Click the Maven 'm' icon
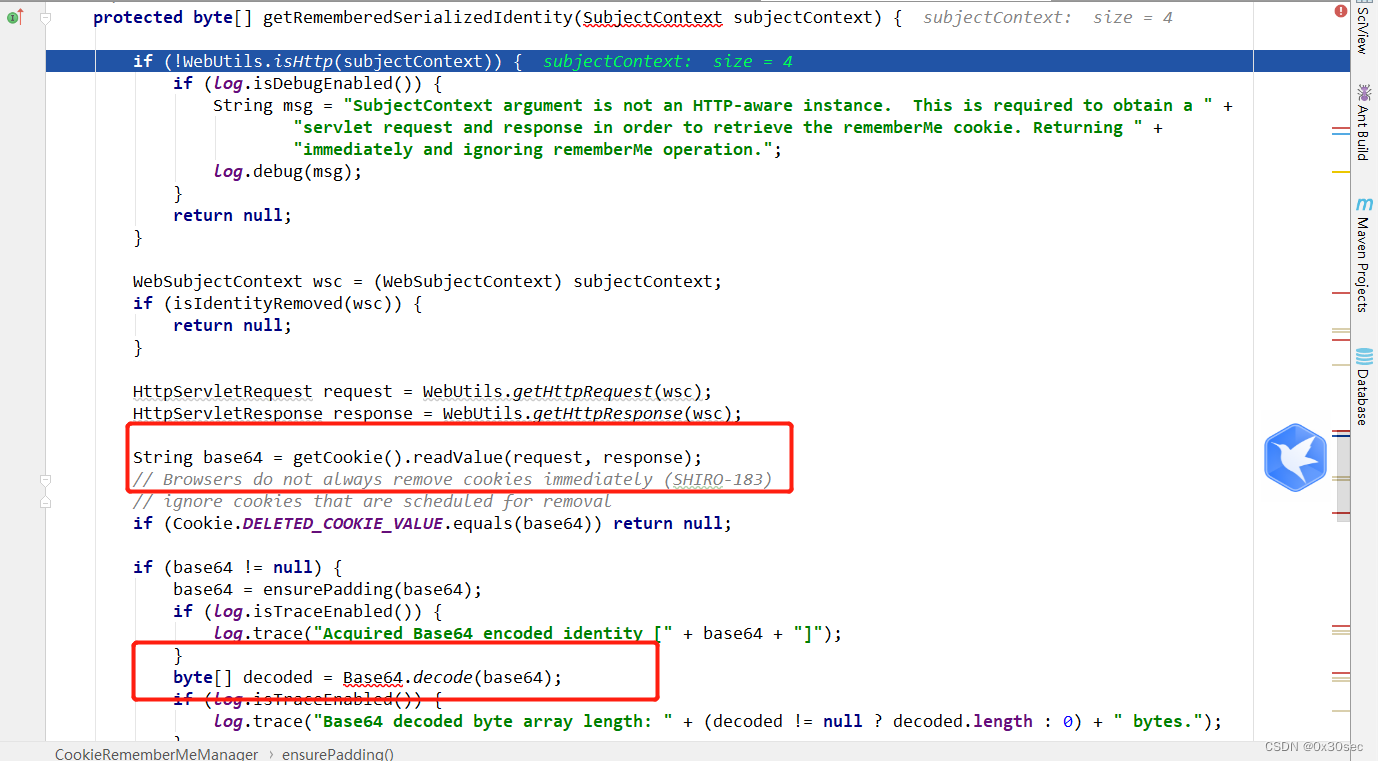This screenshot has width=1378, height=761. click(1363, 204)
